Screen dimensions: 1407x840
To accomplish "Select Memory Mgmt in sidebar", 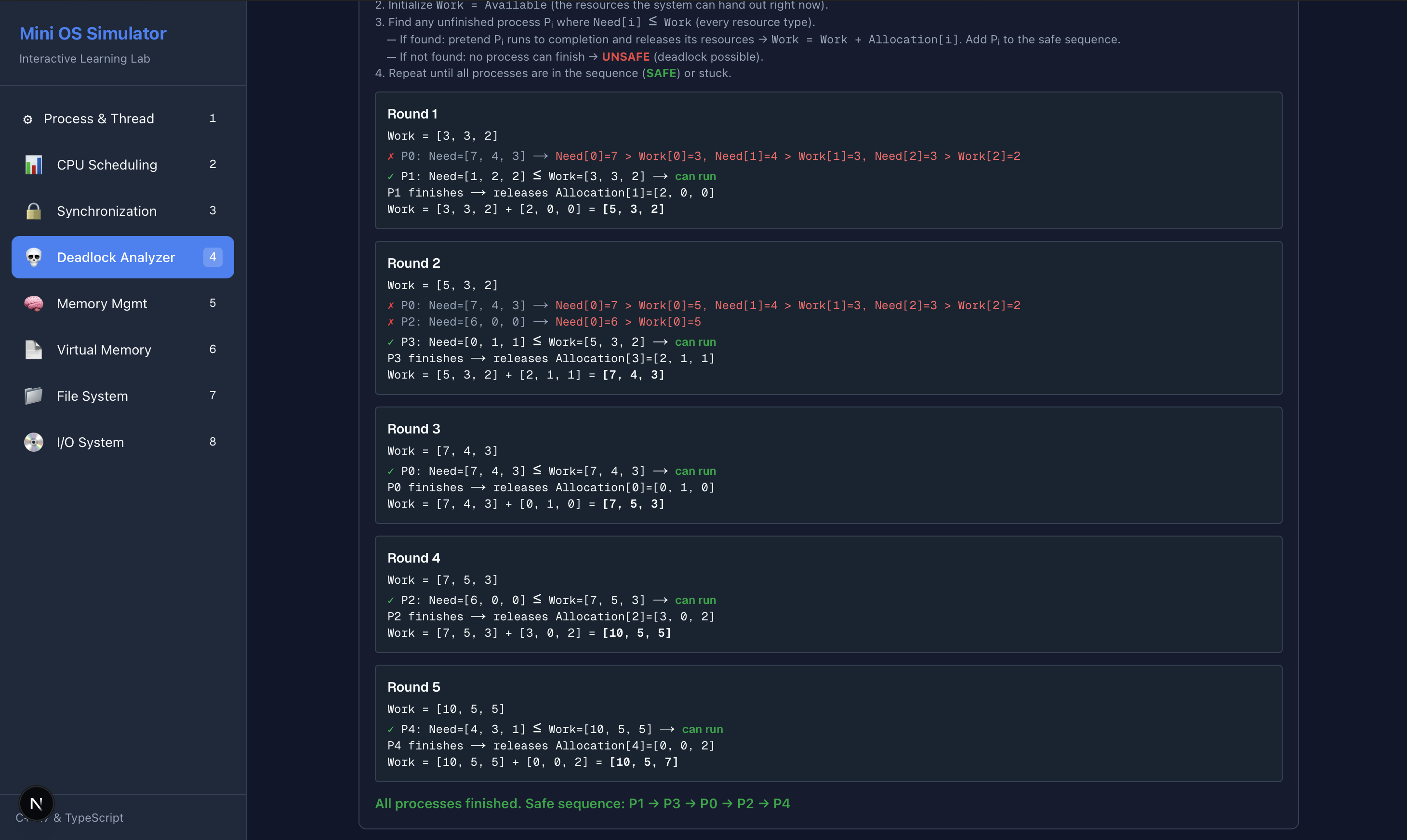I will 102,304.
